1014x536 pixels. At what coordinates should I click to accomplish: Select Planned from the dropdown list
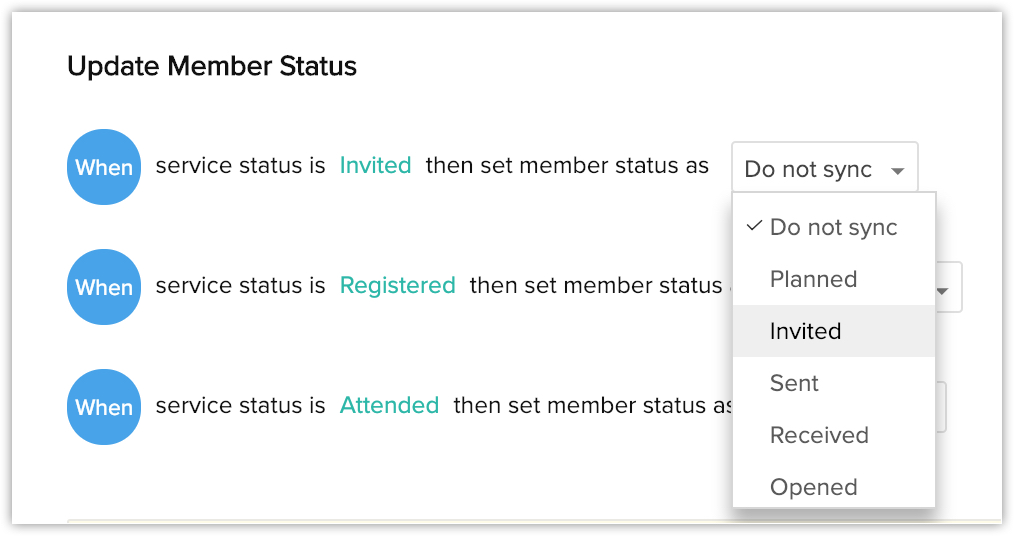pos(813,279)
